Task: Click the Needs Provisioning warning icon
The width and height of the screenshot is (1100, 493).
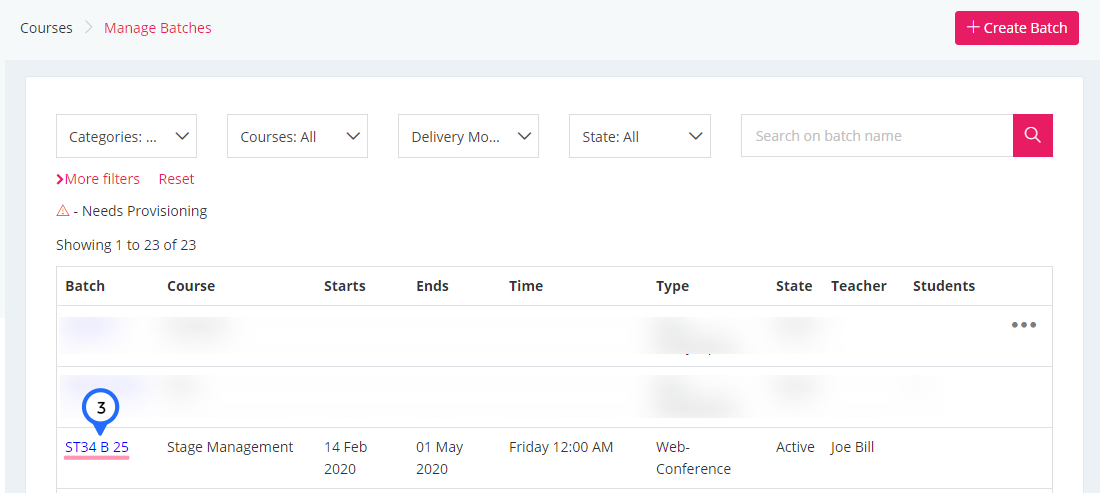Action: [62, 210]
